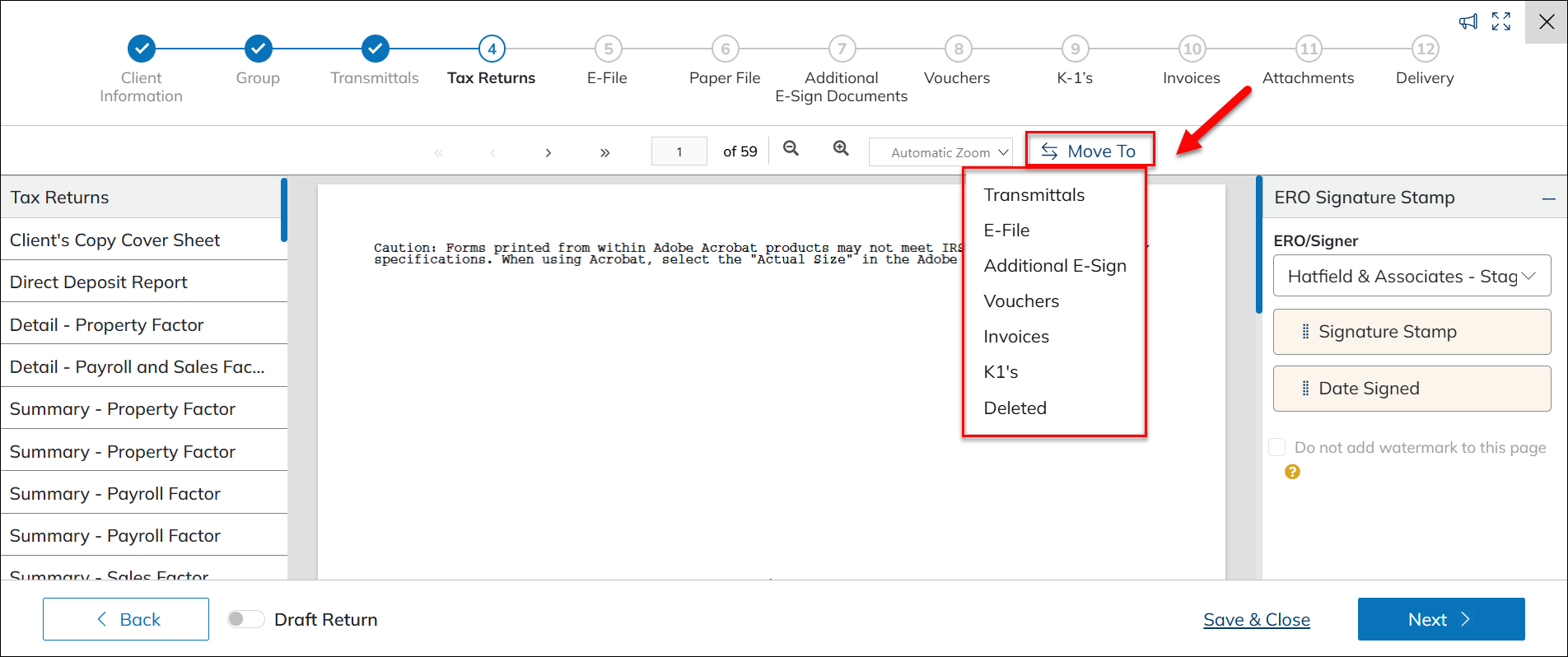Go to the next page arrow
The width and height of the screenshot is (1568, 657).
tap(548, 152)
